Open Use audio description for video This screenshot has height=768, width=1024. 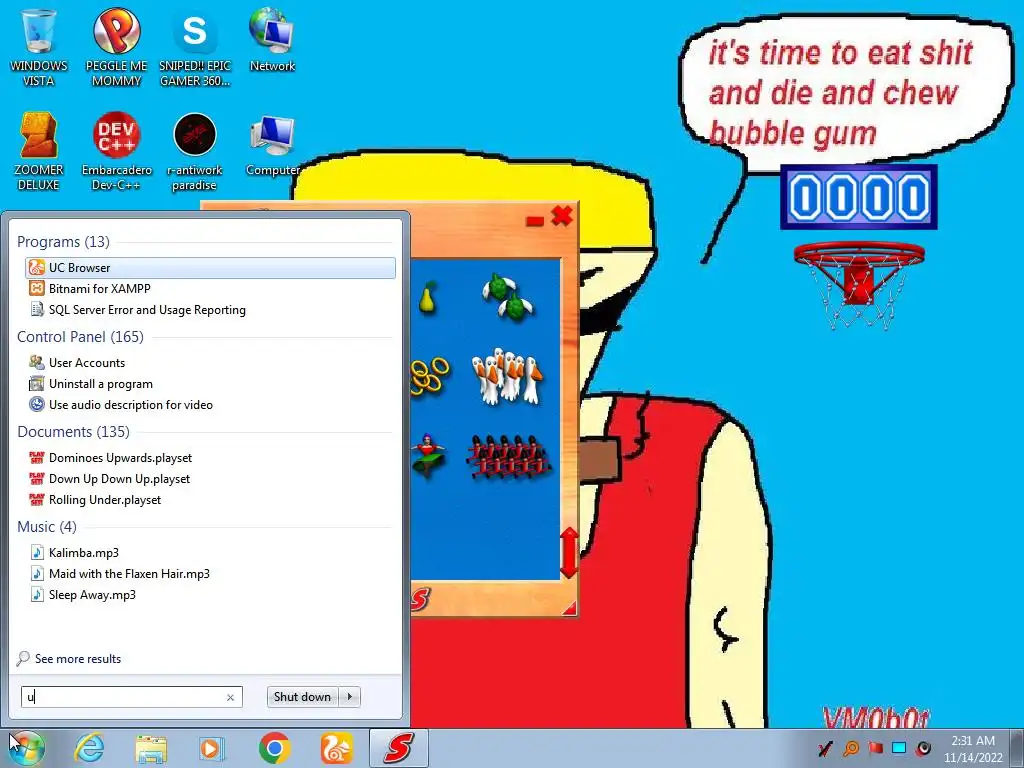pyautogui.click(x=210, y=404)
